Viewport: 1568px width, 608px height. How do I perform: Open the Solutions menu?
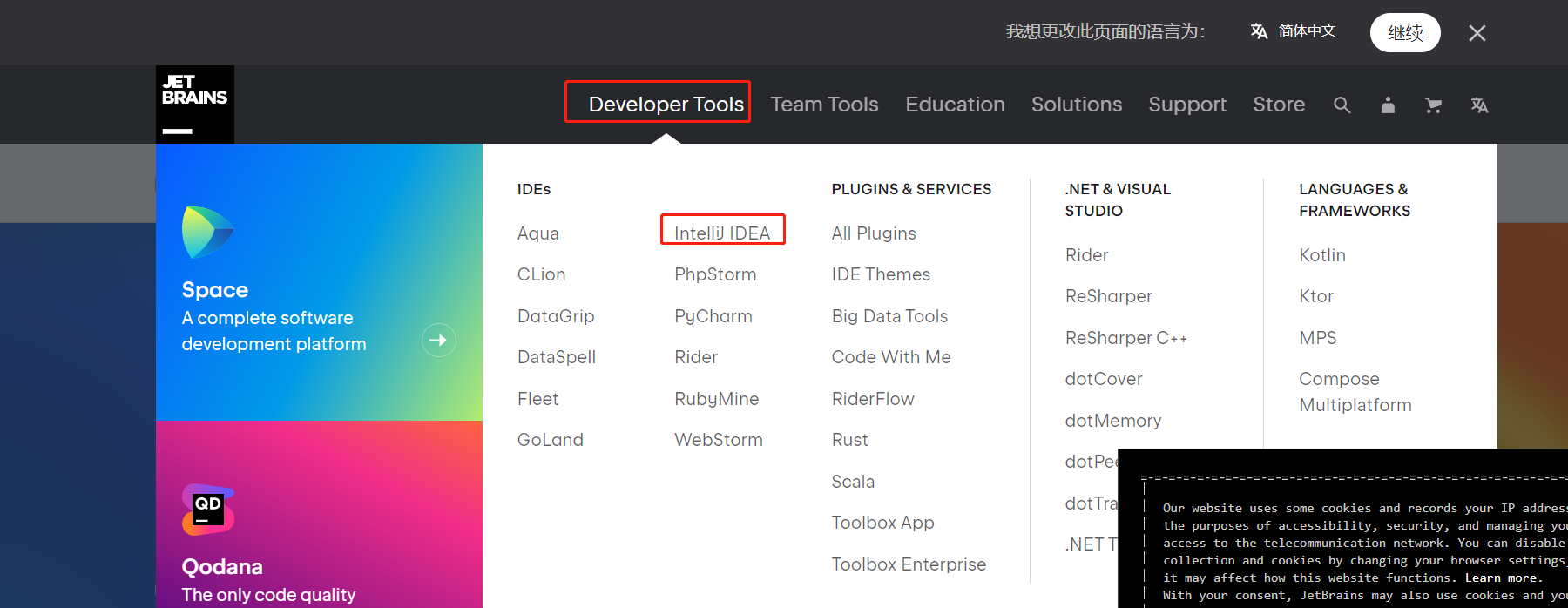(x=1077, y=105)
